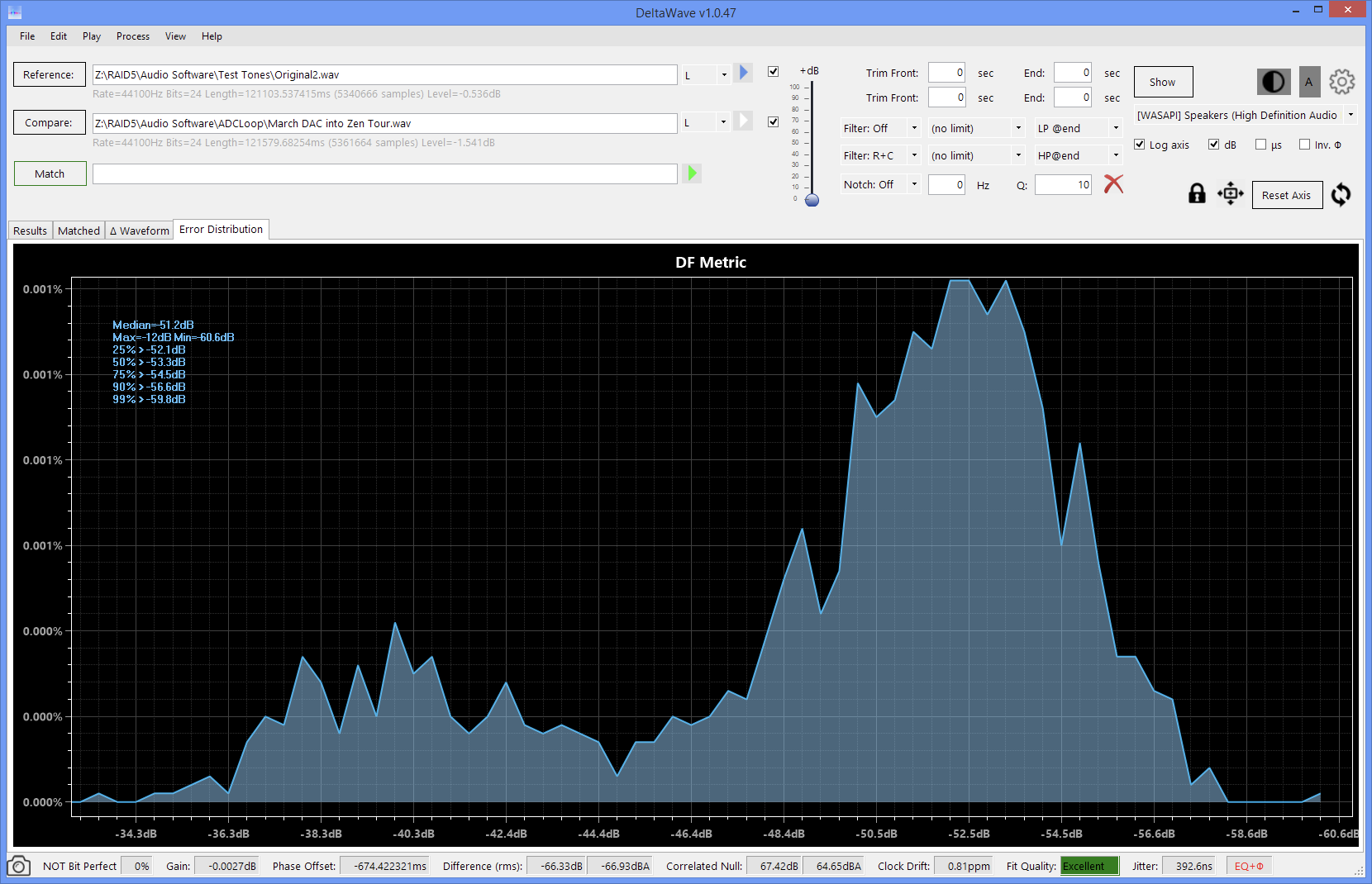
Task: Switch to the Matched tab
Action: tap(79, 231)
